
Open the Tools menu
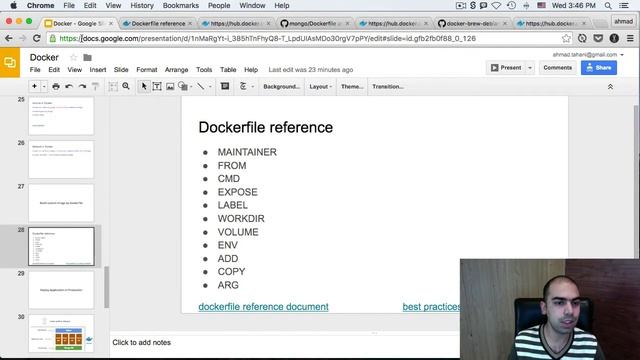pos(204,70)
